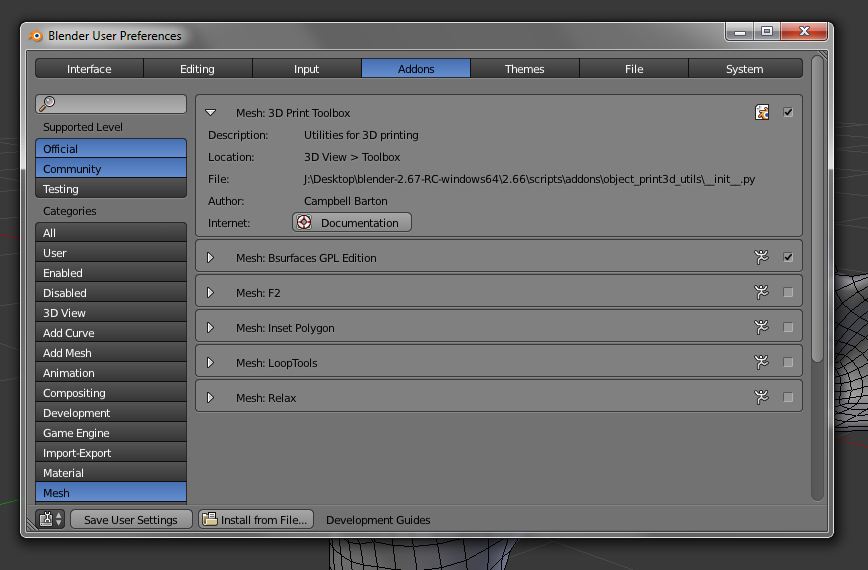868x570 pixels.
Task: Click the community icon on the Inset Polygon row
Action: point(762,327)
